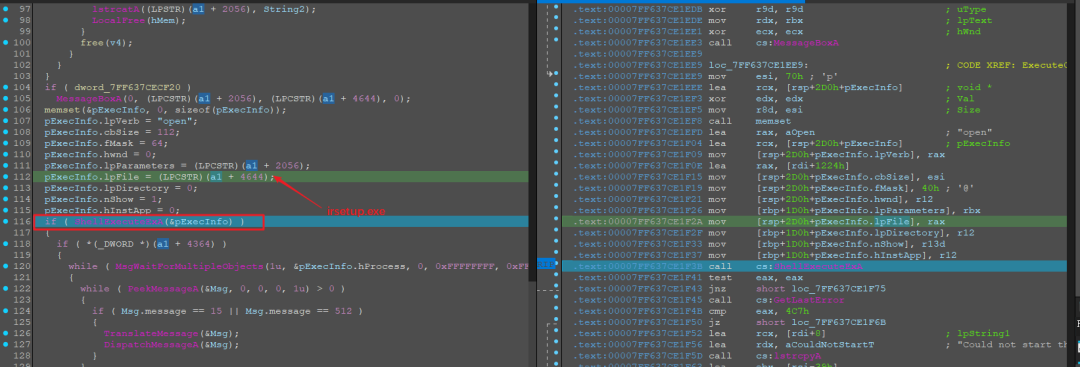Image resolution: width=1080 pixels, height=367 pixels.
Task: Select the highlighted pExecInfo.lpFile pseudocode line
Action: (x=281, y=177)
